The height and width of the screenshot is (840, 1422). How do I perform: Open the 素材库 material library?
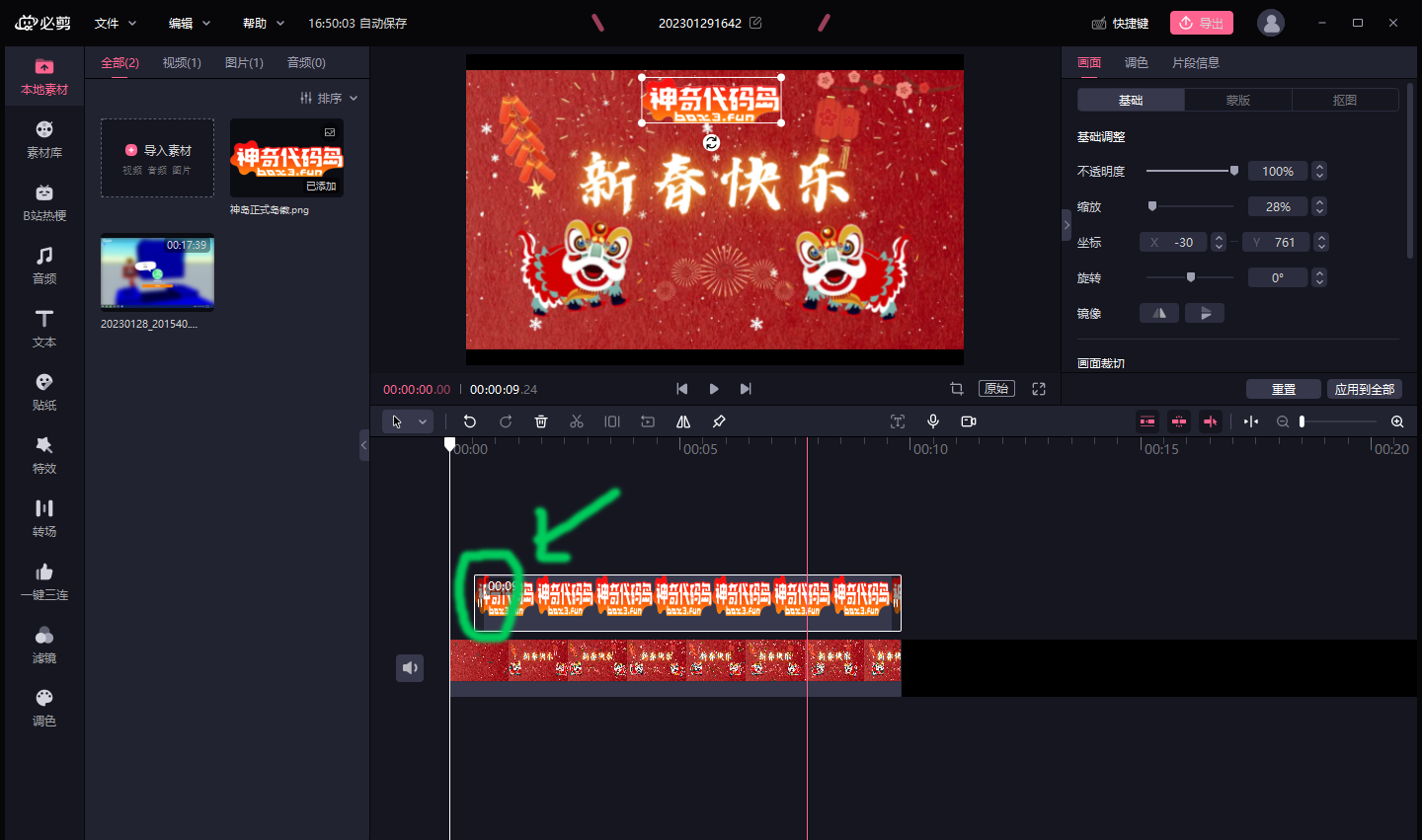pos(44,140)
